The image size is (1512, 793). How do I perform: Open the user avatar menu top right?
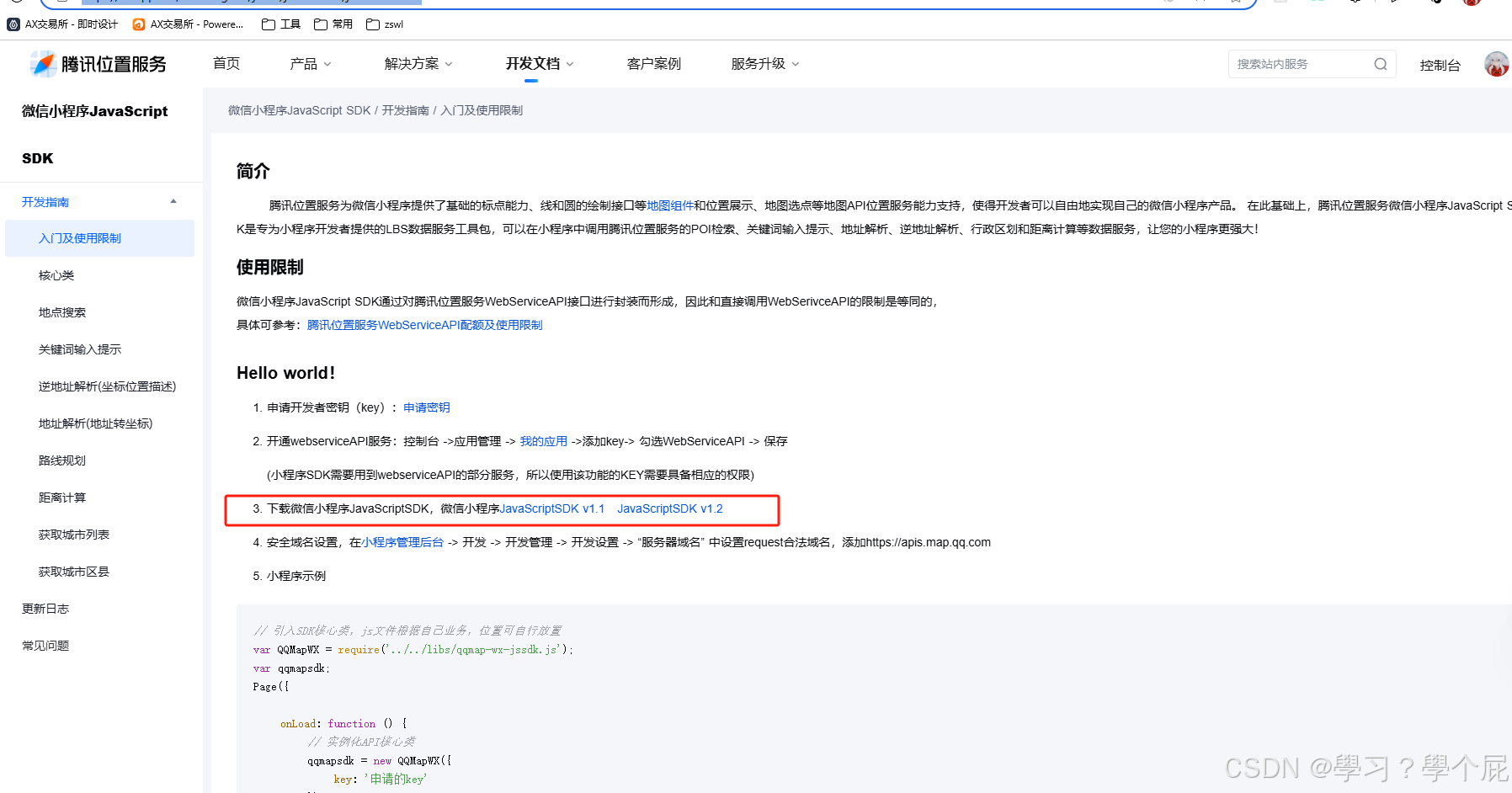pos(1496,63)
